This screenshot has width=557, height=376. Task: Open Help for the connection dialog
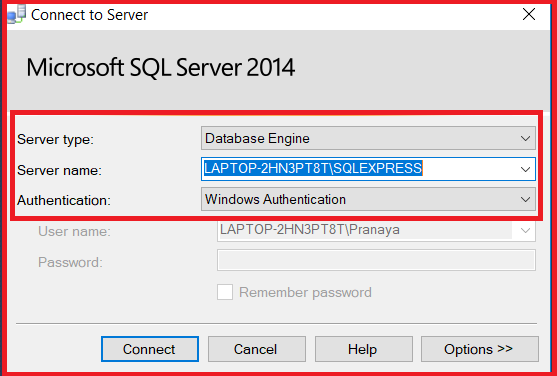point(363,349)
